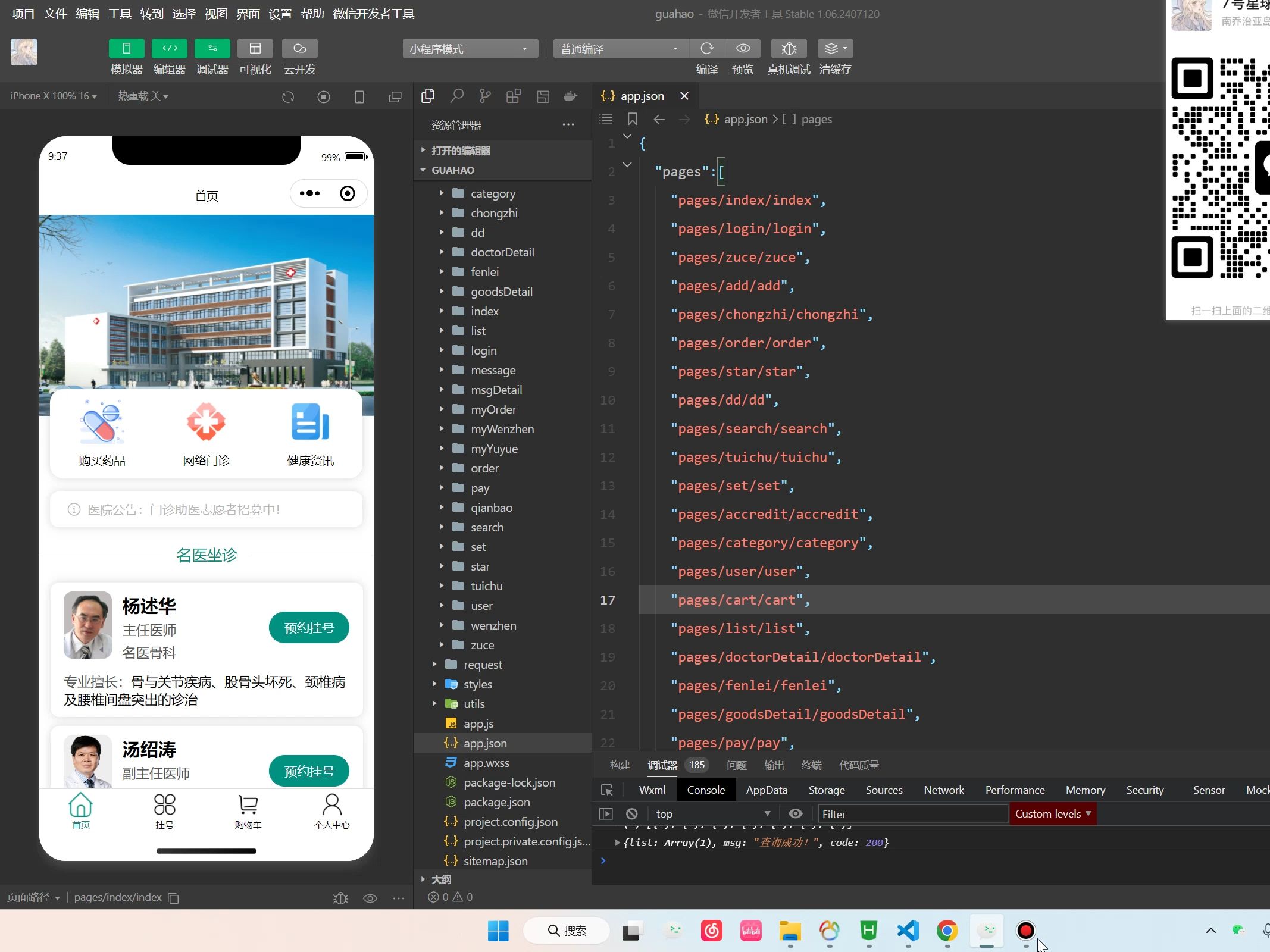Toggle console live expression eye icon
The image size is (1270, 952).
[x=796, y=813]
